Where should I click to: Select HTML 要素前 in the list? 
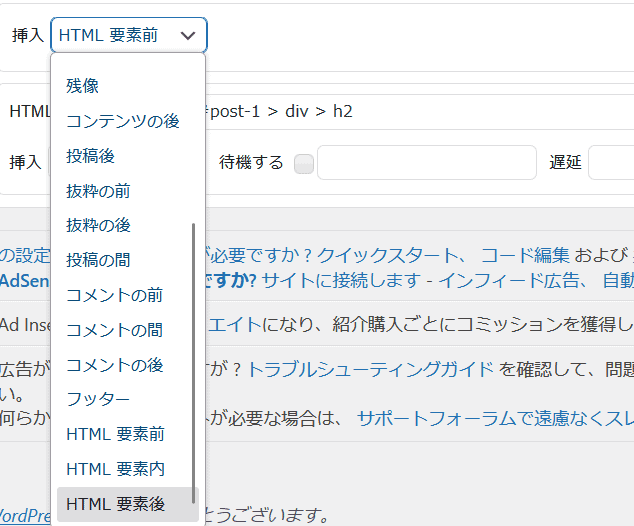(115, 434)
